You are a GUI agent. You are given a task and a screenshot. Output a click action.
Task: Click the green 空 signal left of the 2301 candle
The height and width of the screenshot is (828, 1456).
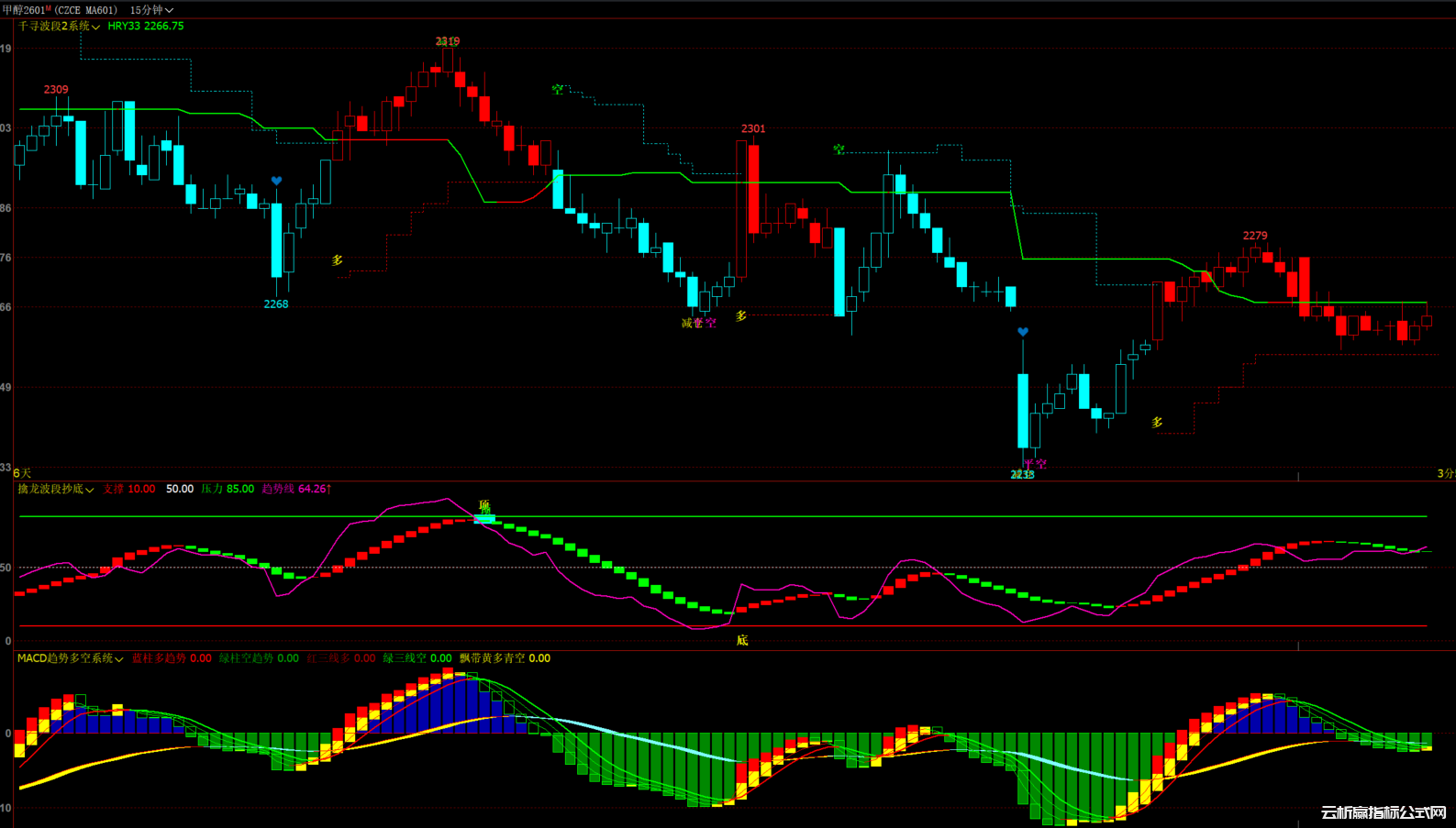coord(557,90)
